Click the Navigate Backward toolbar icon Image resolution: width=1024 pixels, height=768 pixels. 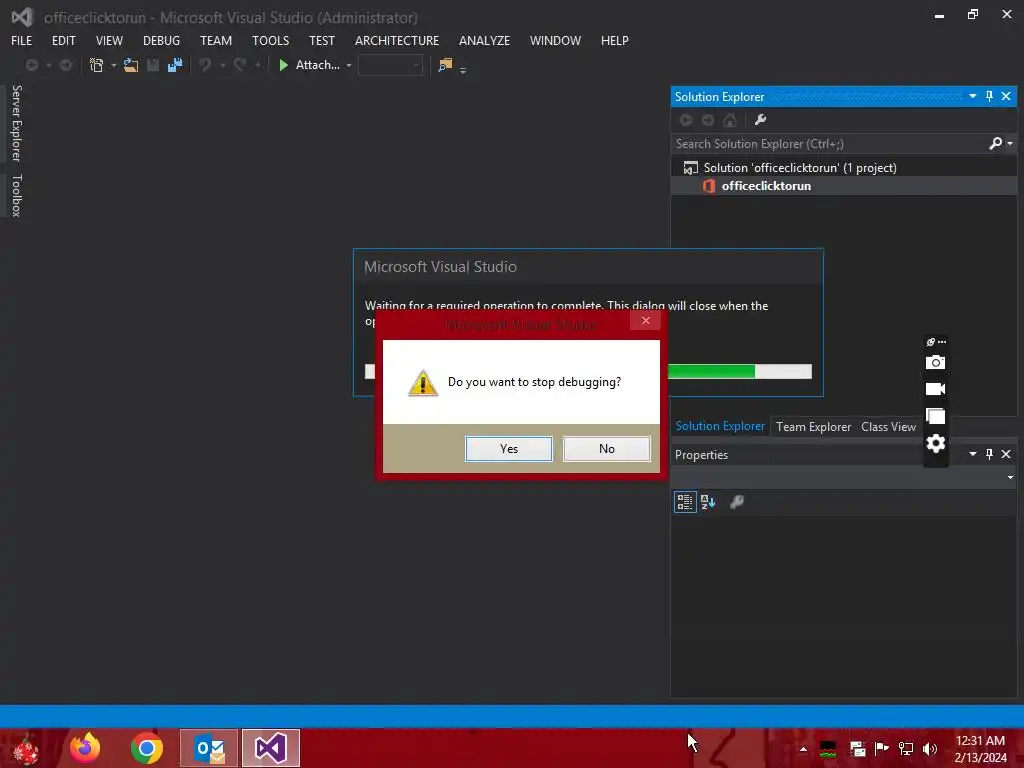click(31, 65)
